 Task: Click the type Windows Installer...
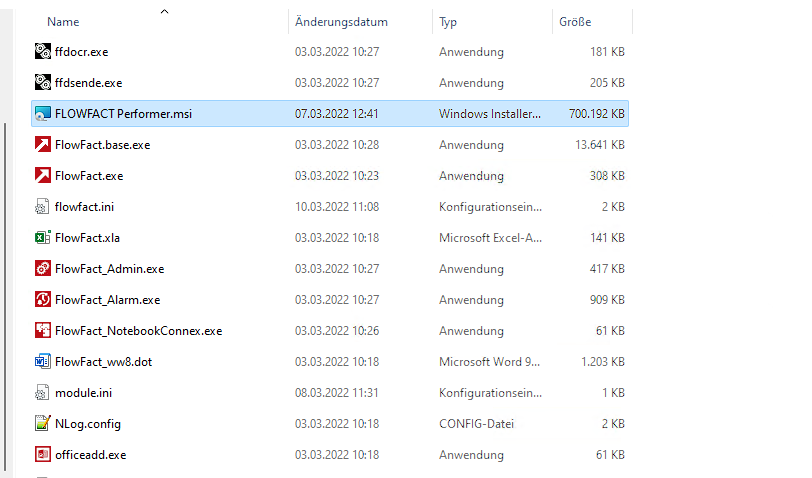click(x=490, y=114)
